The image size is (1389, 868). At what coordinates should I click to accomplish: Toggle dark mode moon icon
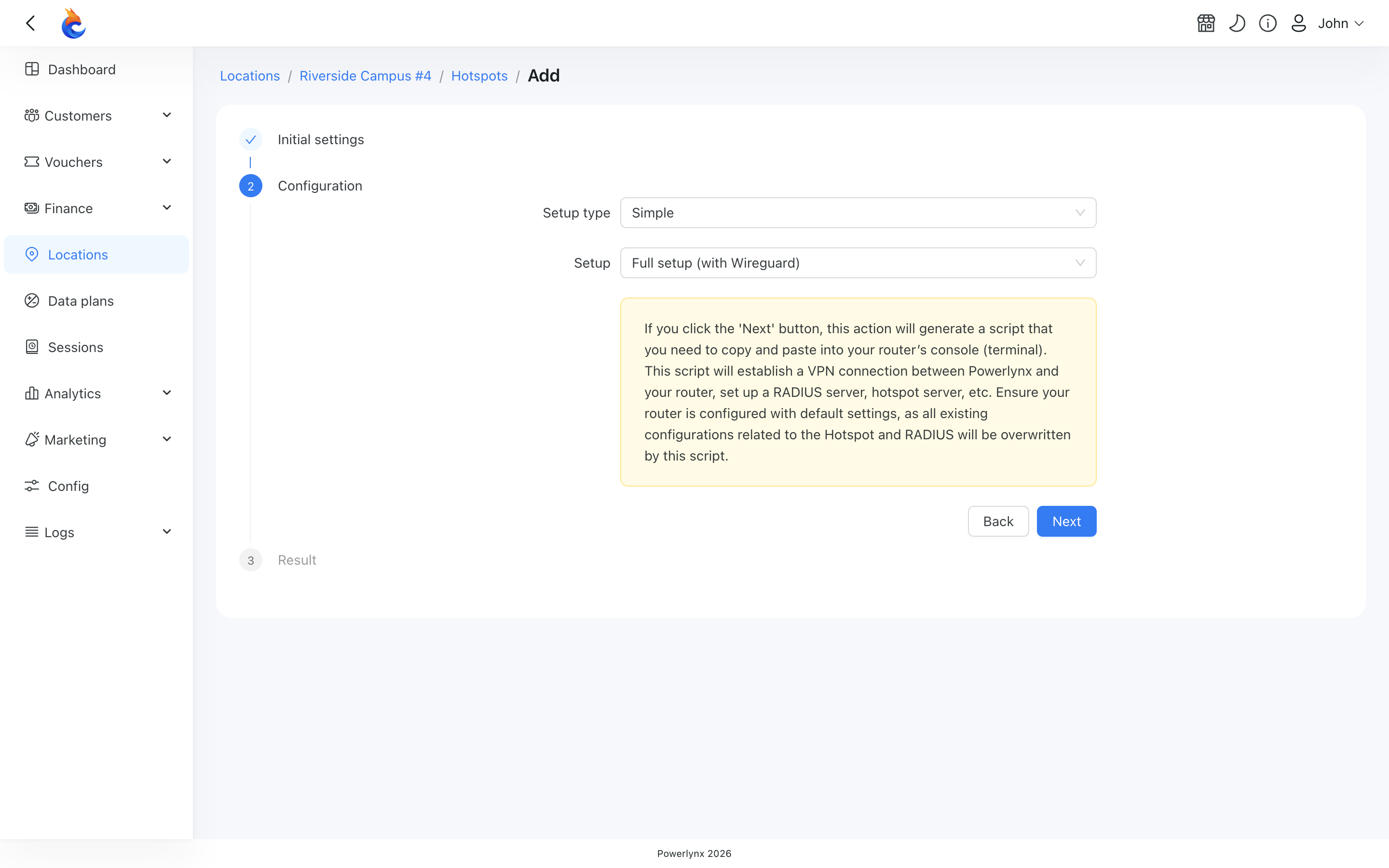(x=1237, y=23)
